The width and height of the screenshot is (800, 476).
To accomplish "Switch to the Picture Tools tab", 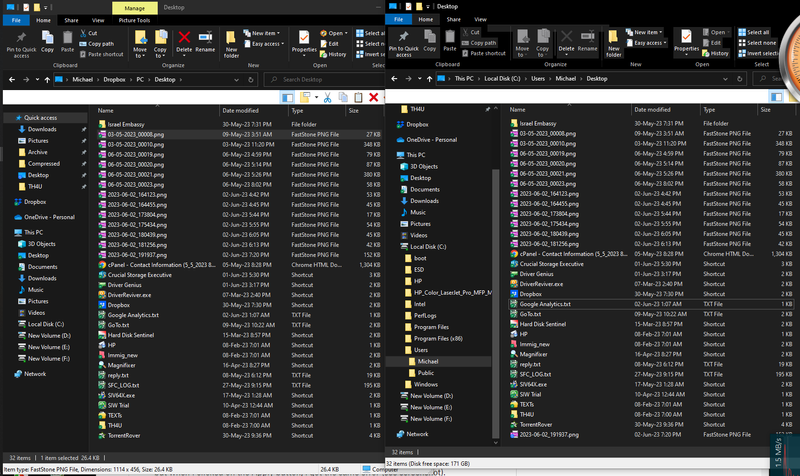I will (x=134, y=19).
